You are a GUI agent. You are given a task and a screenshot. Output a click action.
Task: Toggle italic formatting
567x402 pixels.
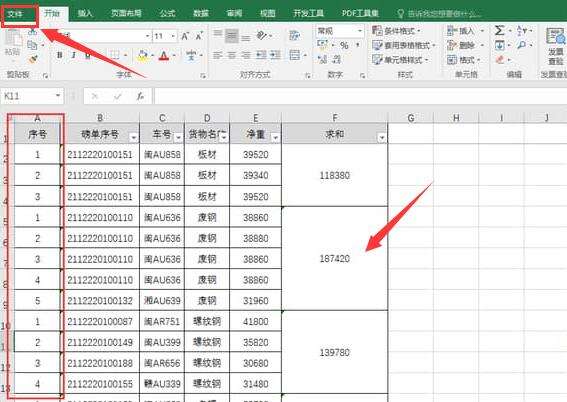[x=73, y=55]
